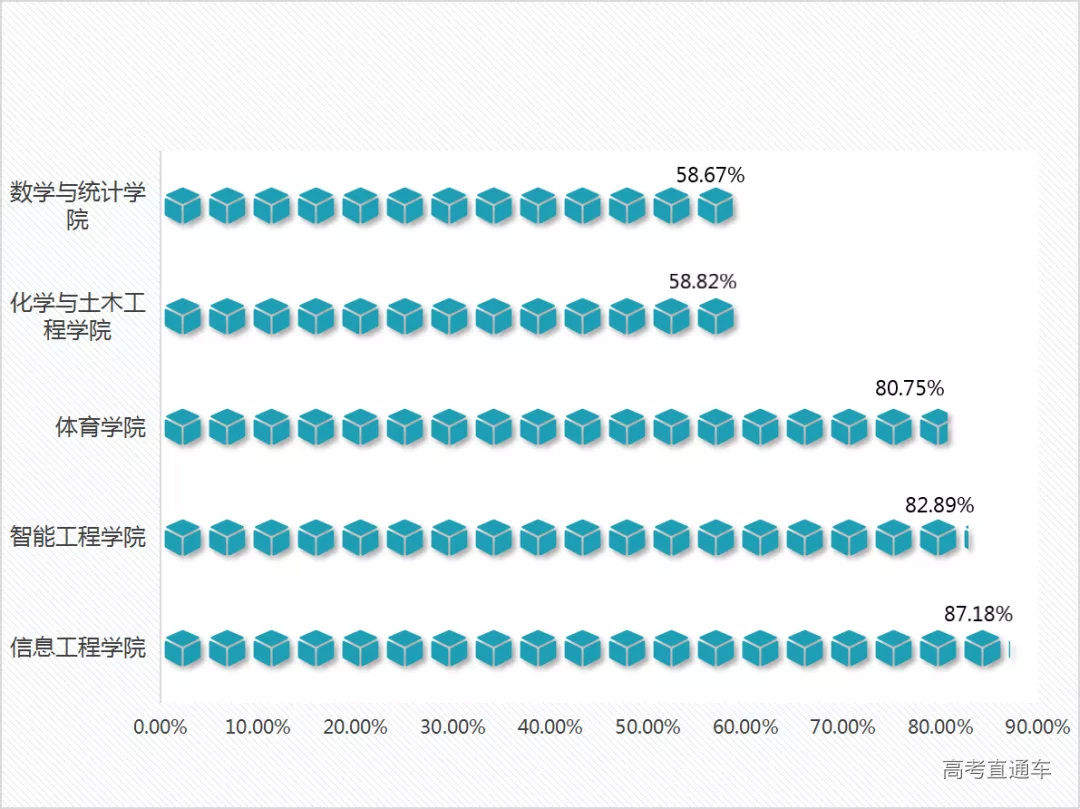Click the 高考直通车 watermark text

coord(997,769)
